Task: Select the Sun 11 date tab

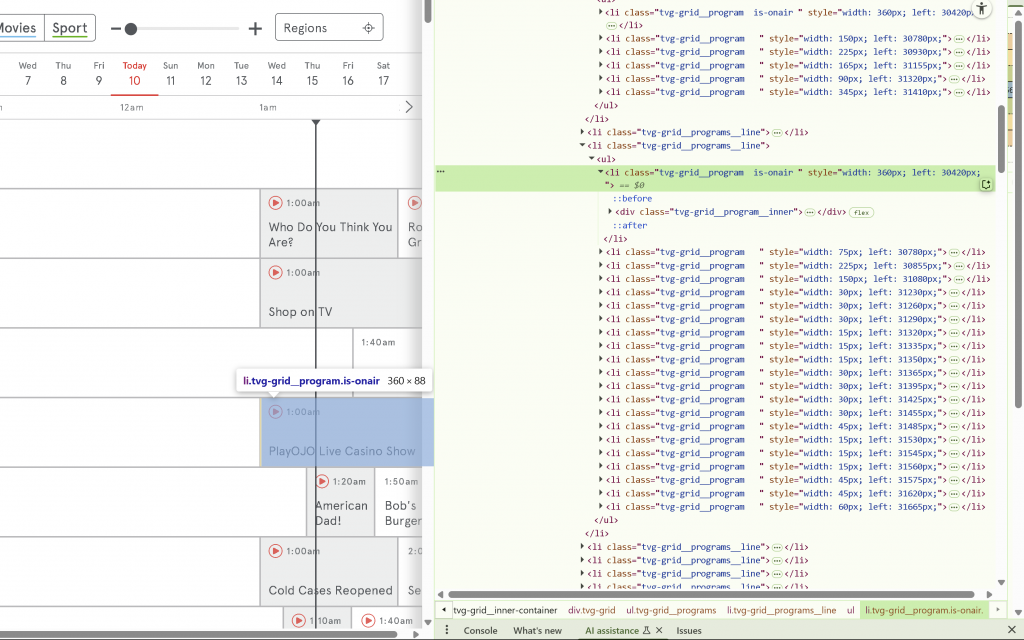Action: tap(170, 73)
